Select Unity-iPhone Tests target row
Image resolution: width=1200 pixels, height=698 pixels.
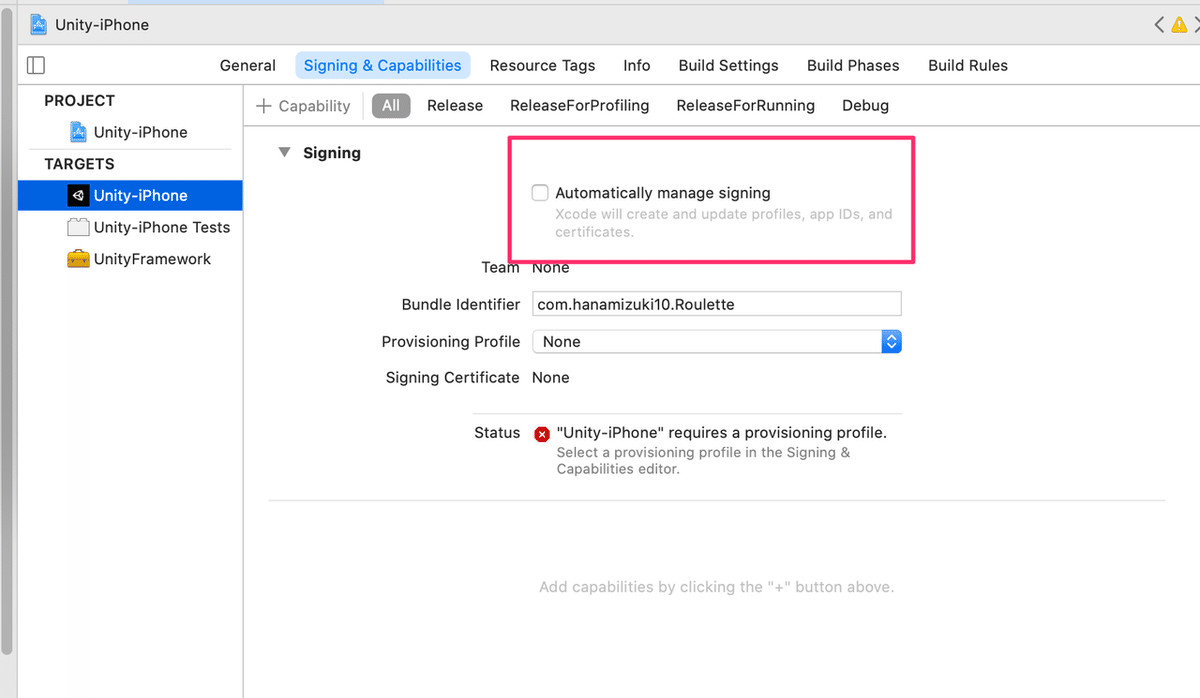click(161, 227)
